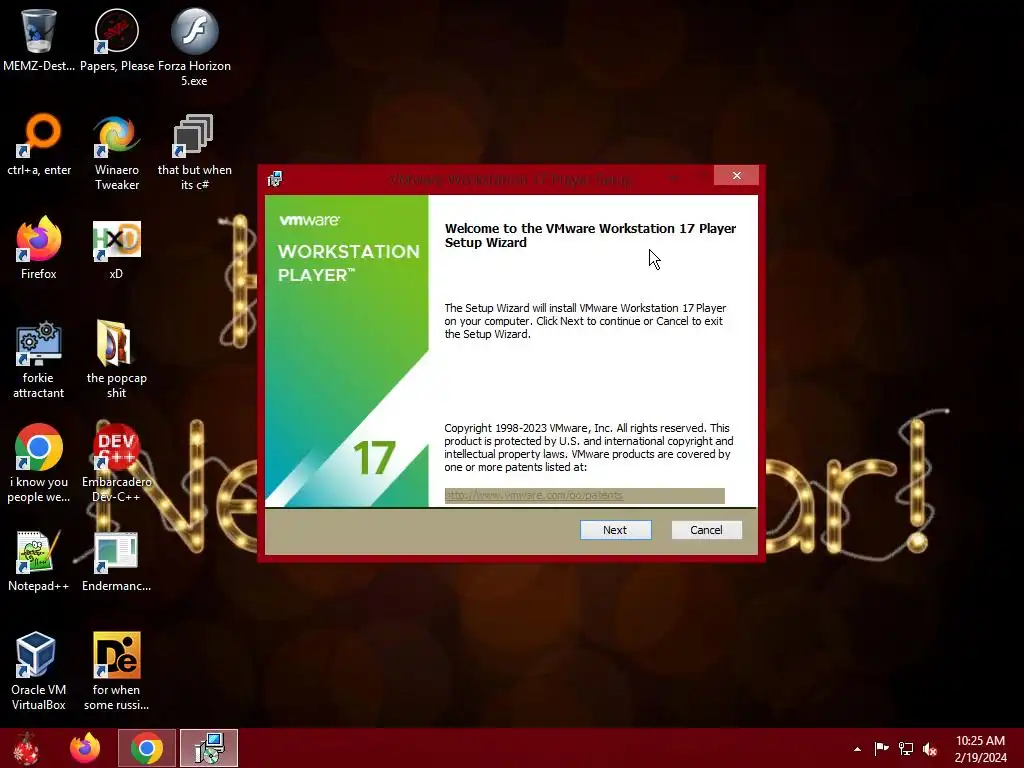Select the forkie attractant desktop icon

(x=39, y=359)
